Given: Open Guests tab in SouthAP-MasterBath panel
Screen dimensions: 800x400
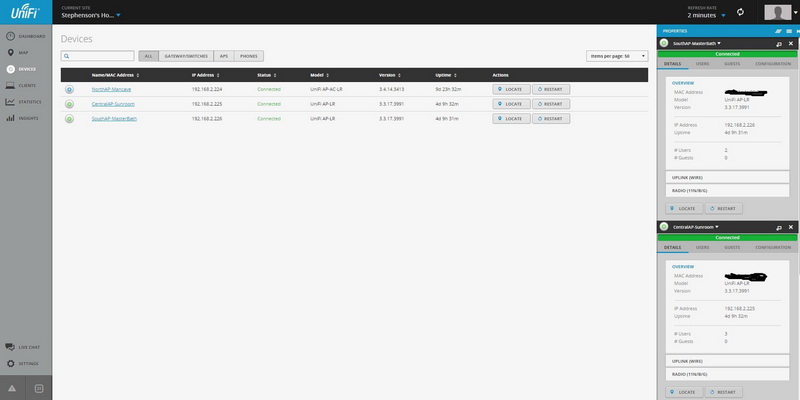Looking at the screenshot, I should tap(732, 64).
